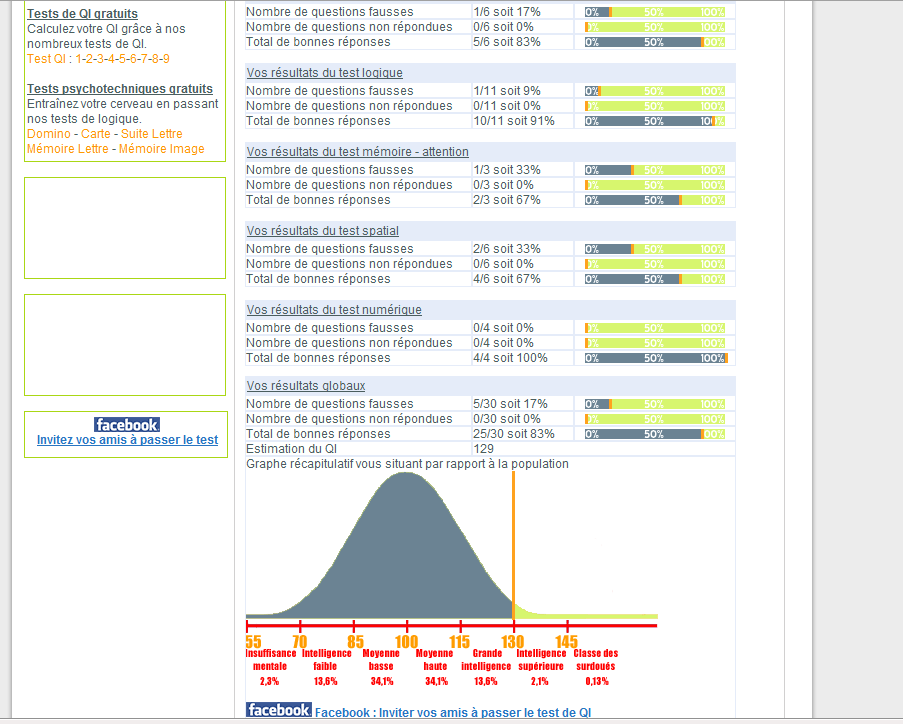The image size is (903, 724).
Task: Click the orange IQ marker line on graph
Action: pyautogui.click(x=513, y=545)
